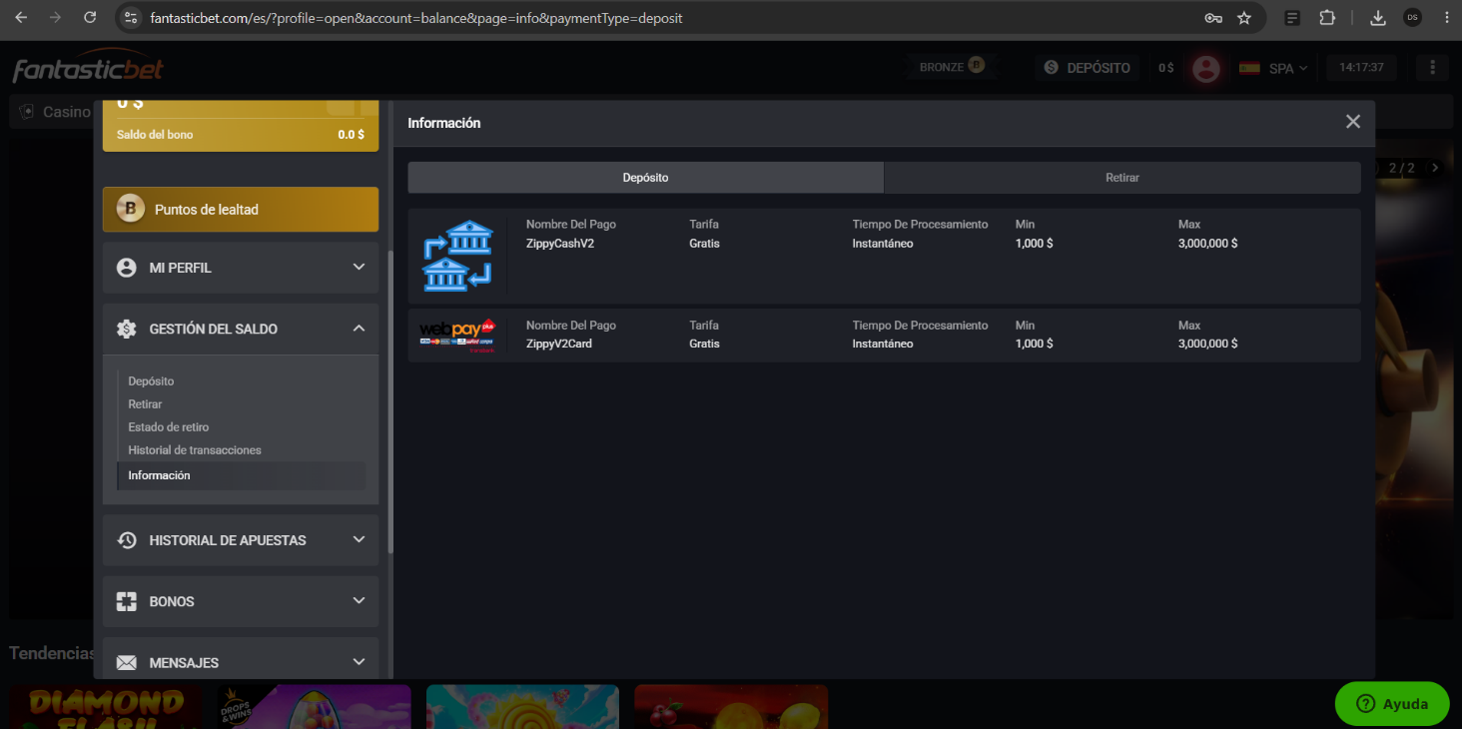Viewport: 1462px width, 729px height.
Task: Bookmark this page with the star icon
Action: 1244,18
